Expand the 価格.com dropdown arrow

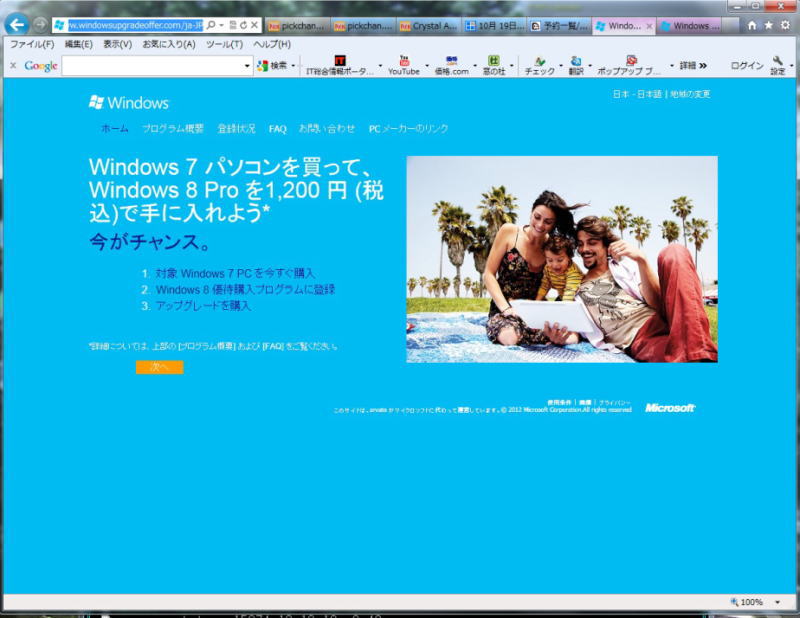click(474, 66)
